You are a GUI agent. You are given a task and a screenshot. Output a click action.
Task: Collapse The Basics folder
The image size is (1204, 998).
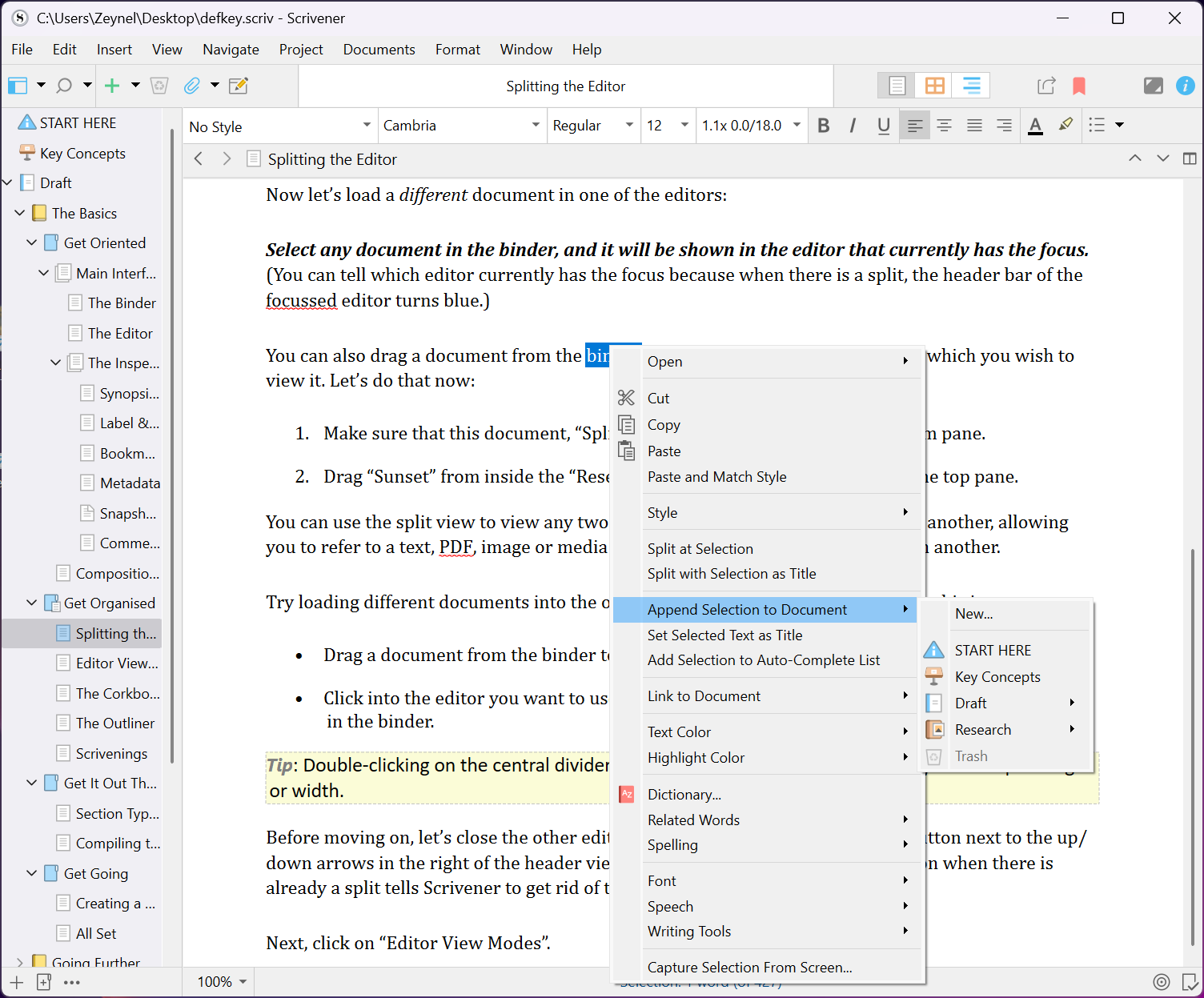[20, 213]
